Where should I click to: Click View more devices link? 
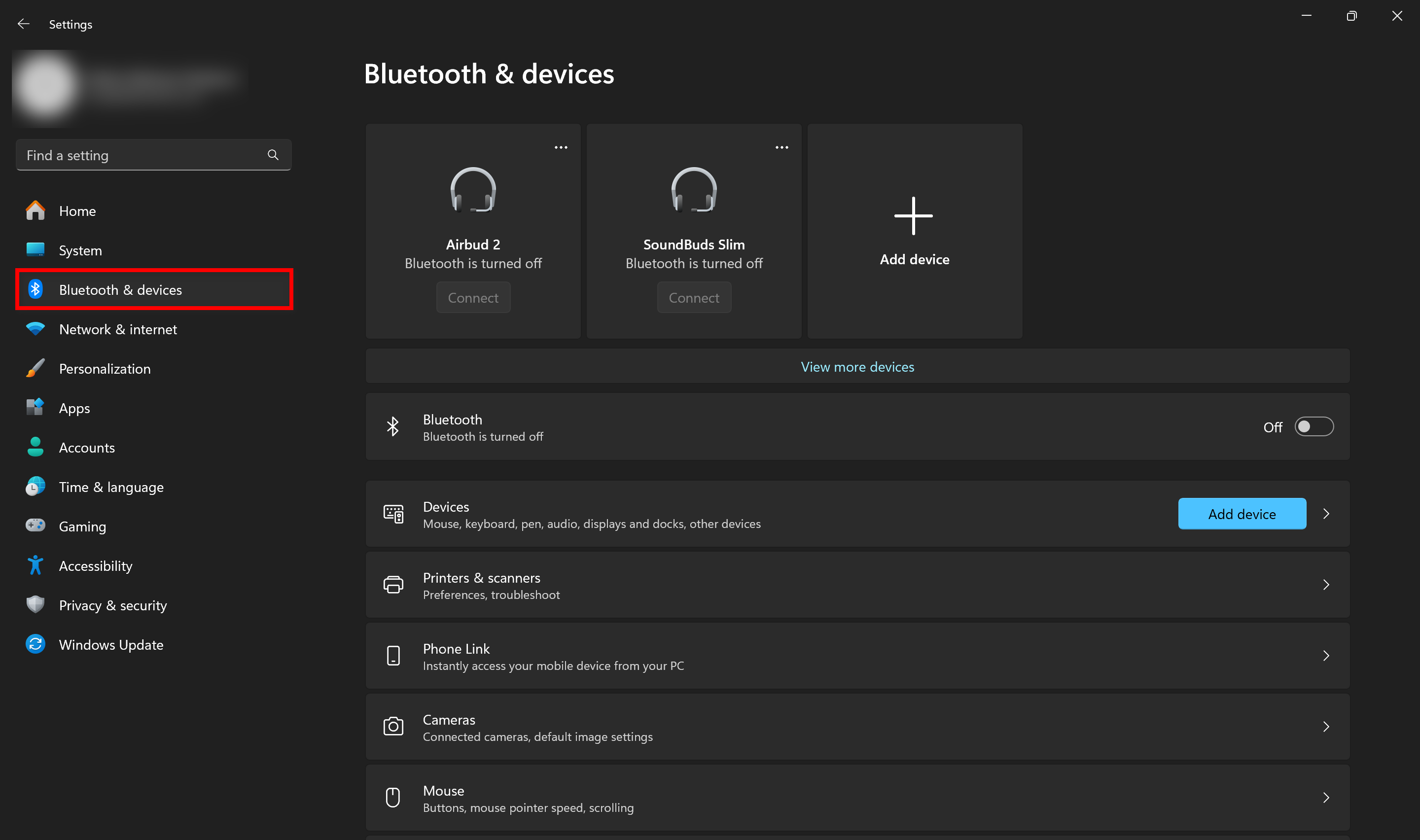[x=857, y=367]
